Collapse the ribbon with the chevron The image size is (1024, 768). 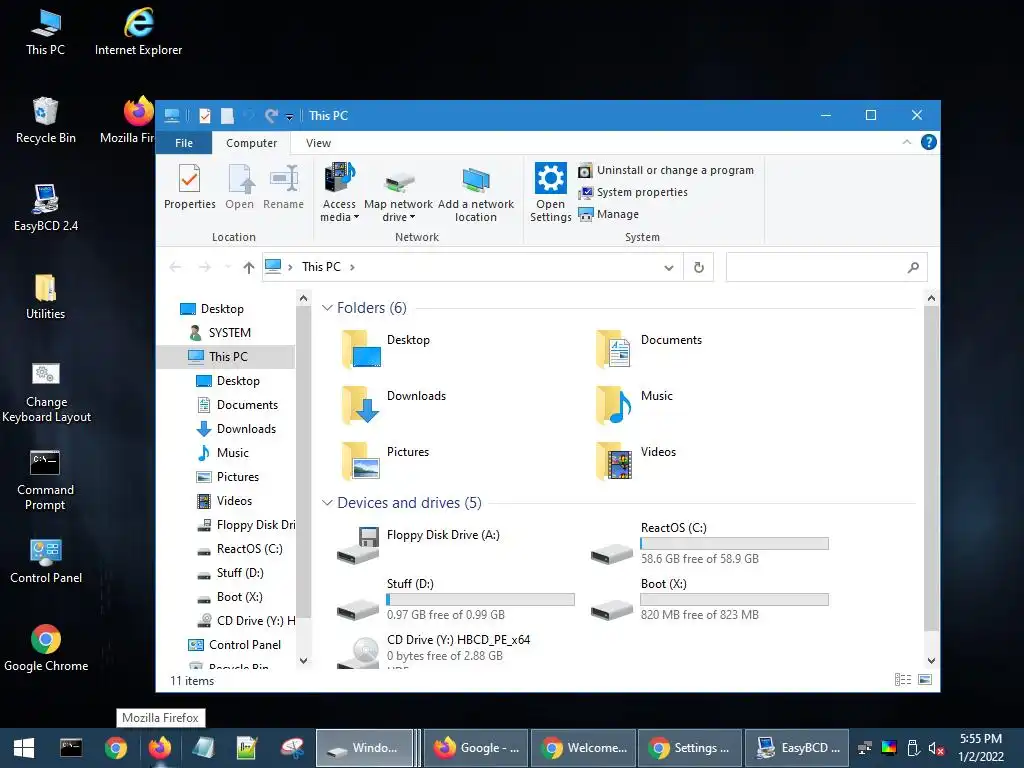pyautogui.click(x=906, y=142)
